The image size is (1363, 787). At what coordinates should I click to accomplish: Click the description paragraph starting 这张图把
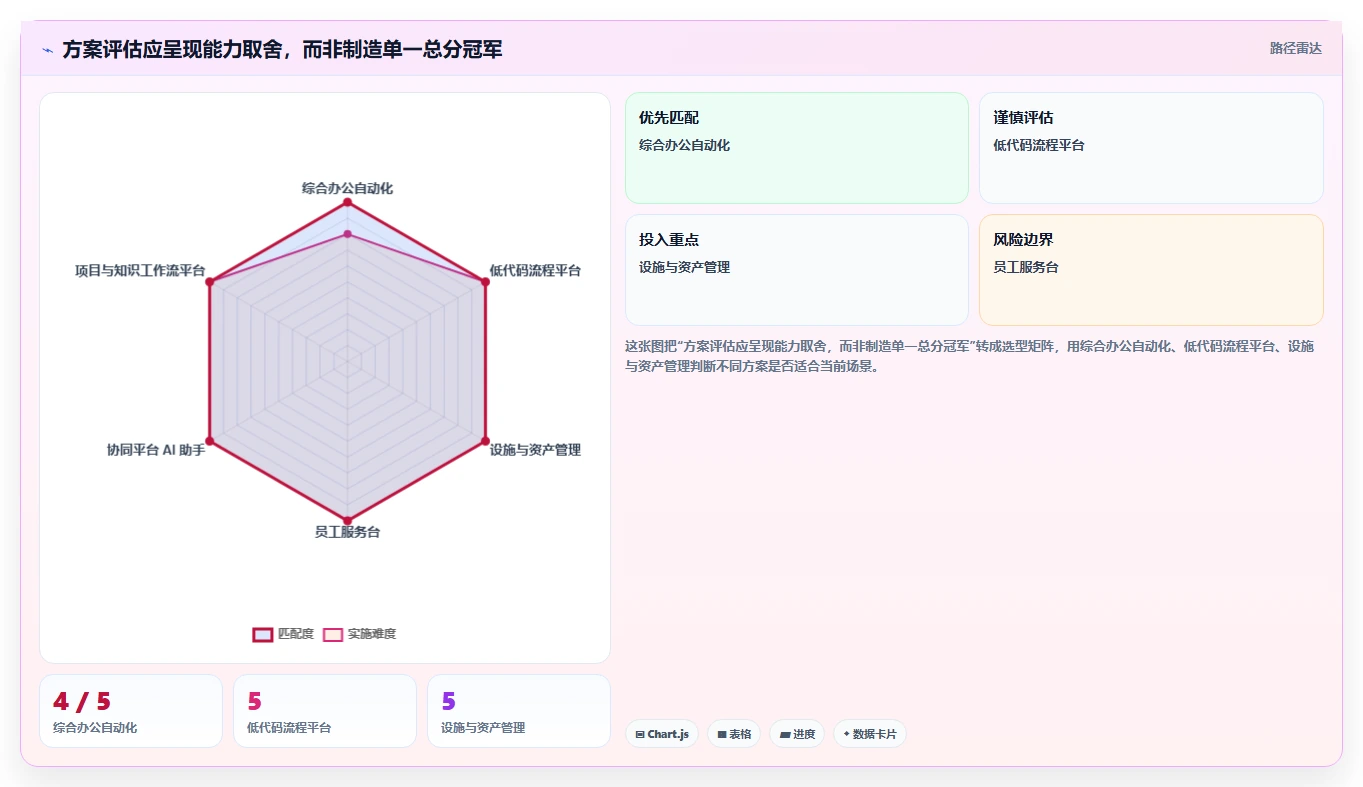(x=970, y=356)
